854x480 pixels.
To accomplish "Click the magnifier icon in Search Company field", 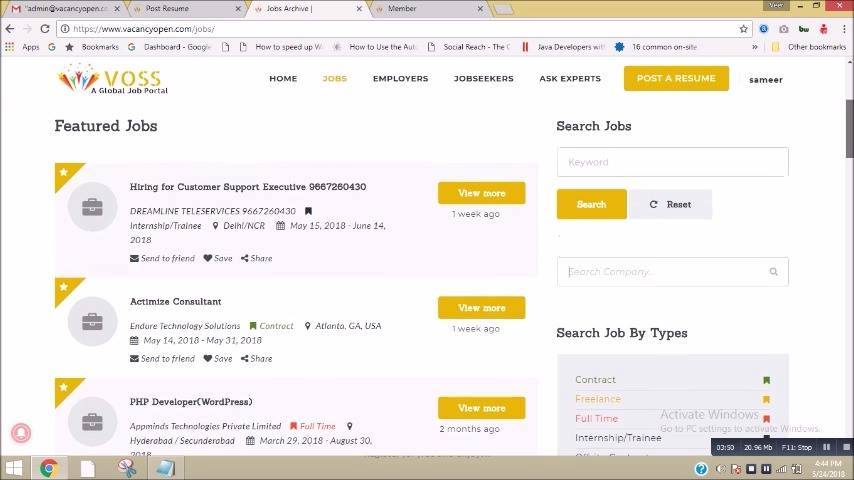I will point(773,271).
